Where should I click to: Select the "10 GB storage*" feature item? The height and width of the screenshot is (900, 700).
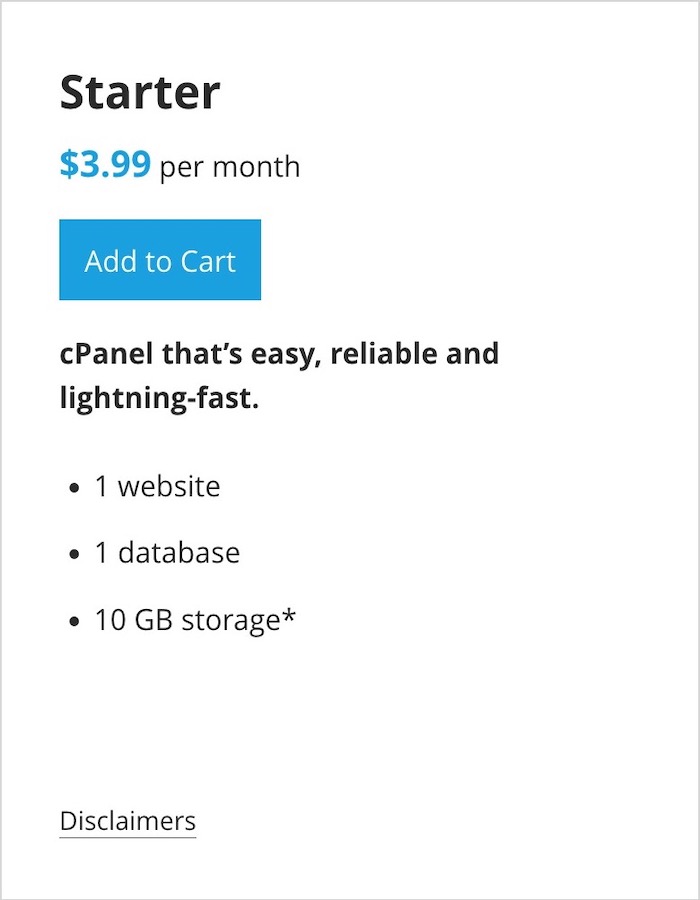point(195,620)
